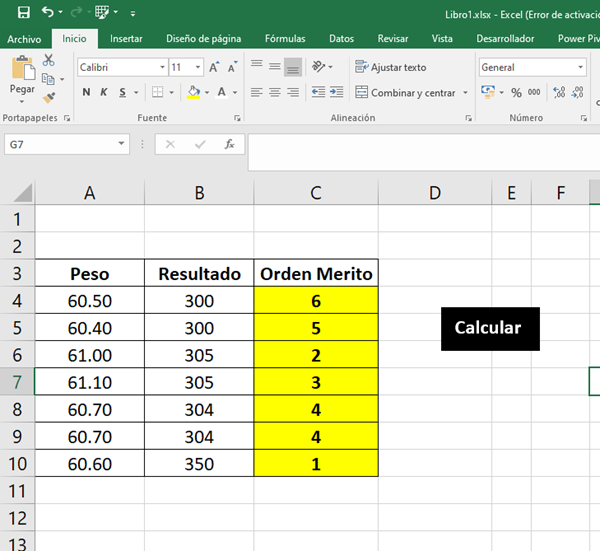Open Alineación dialog launcher

pyautogui.click(x=468, y=118)
